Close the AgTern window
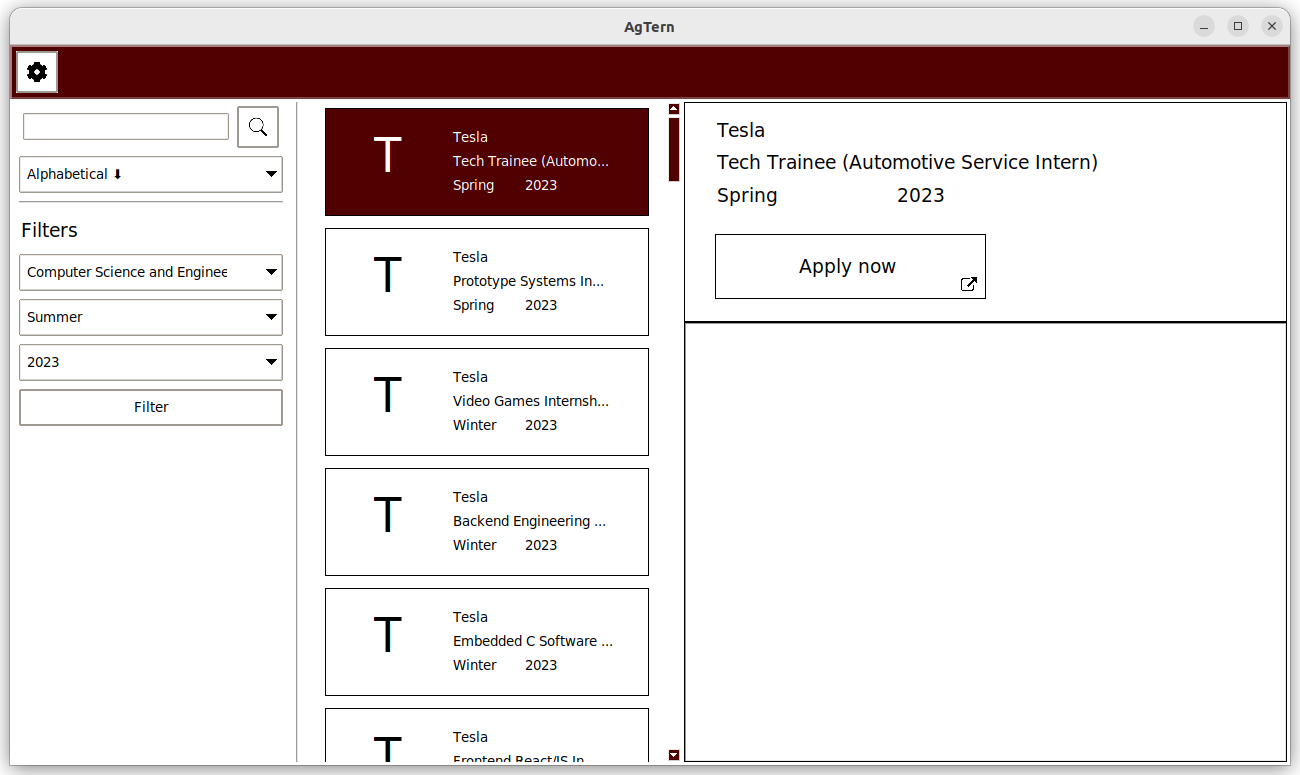The height and width of the screenshot is (775, 1300). [1272, 26]
